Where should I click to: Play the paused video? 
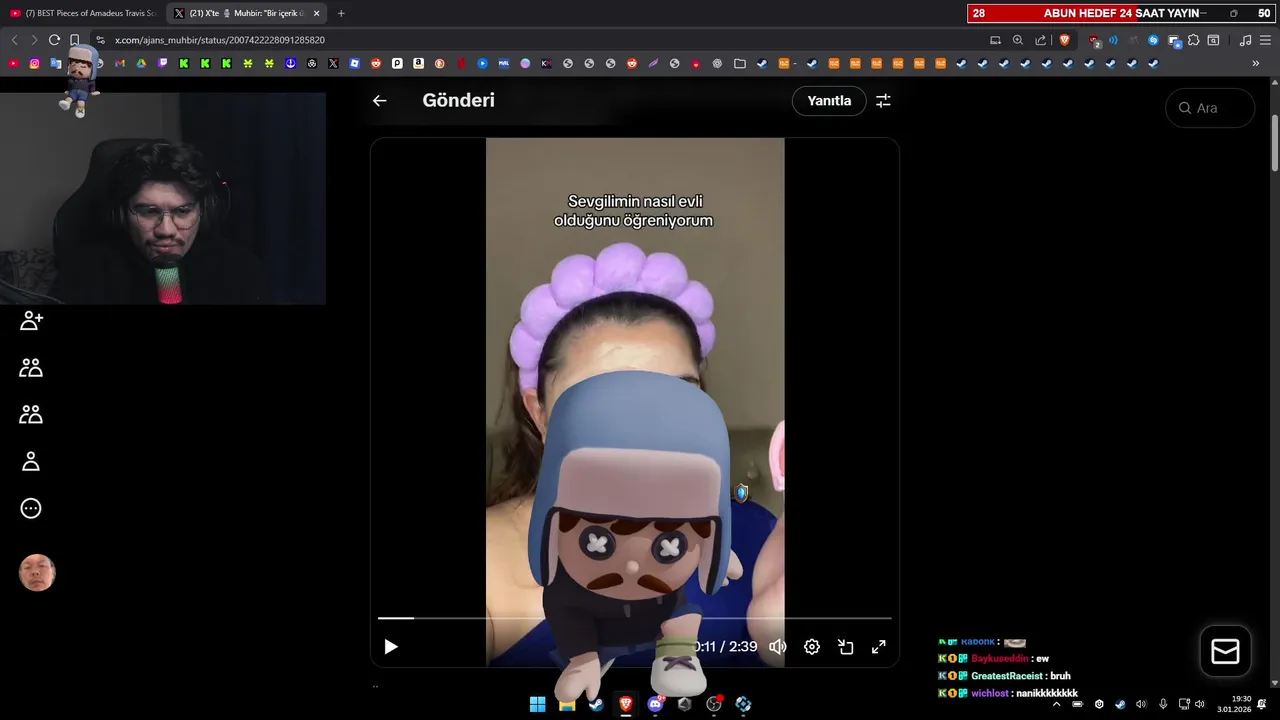390,647
